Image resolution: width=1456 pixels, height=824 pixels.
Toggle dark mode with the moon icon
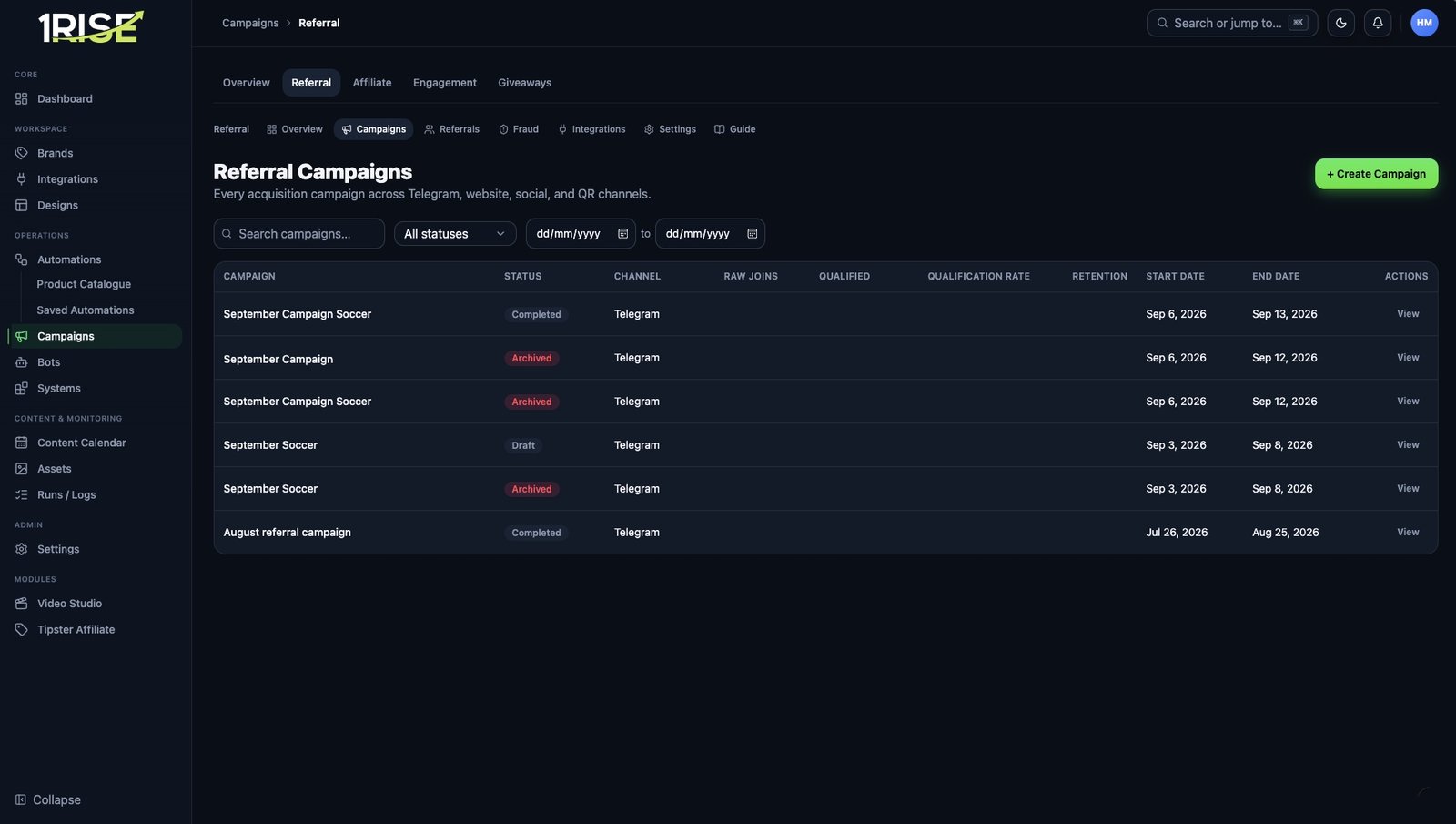1340,23
